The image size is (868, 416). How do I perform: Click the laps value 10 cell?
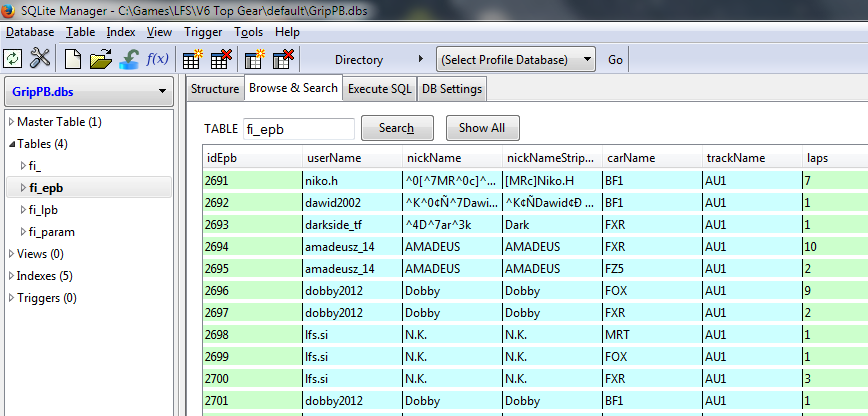pos(835,246)
